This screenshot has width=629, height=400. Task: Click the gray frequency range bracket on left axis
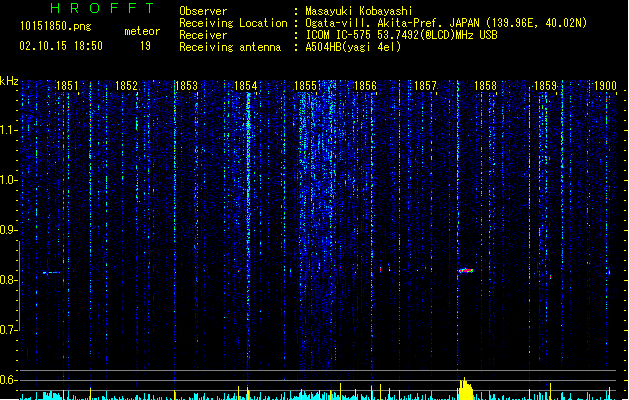[19, 286]
